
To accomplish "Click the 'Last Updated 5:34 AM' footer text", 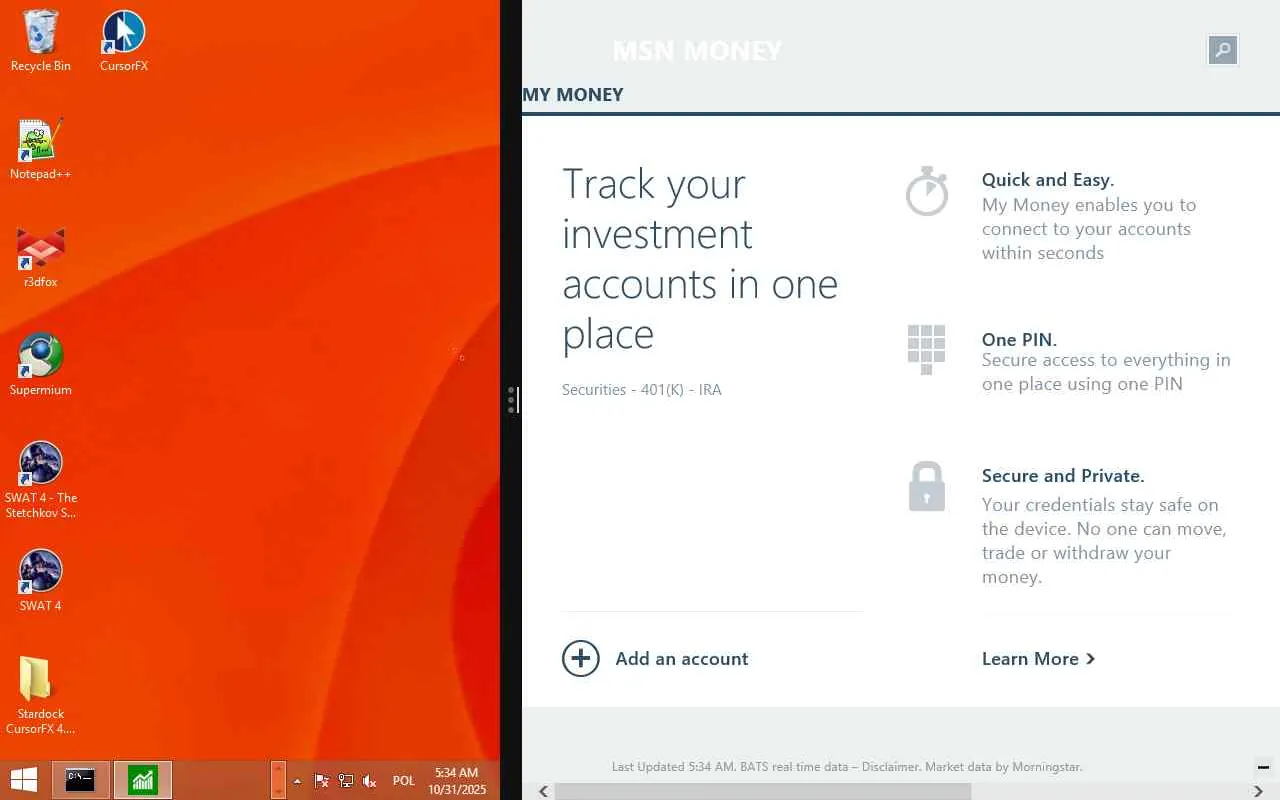I will point(674,767).
